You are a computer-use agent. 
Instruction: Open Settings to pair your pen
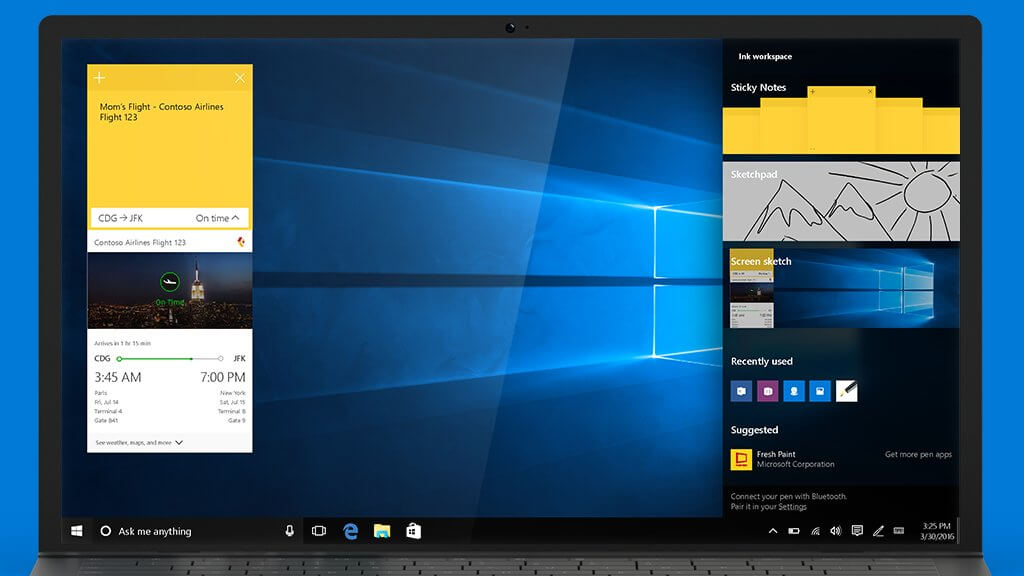(x=792, y=505)
